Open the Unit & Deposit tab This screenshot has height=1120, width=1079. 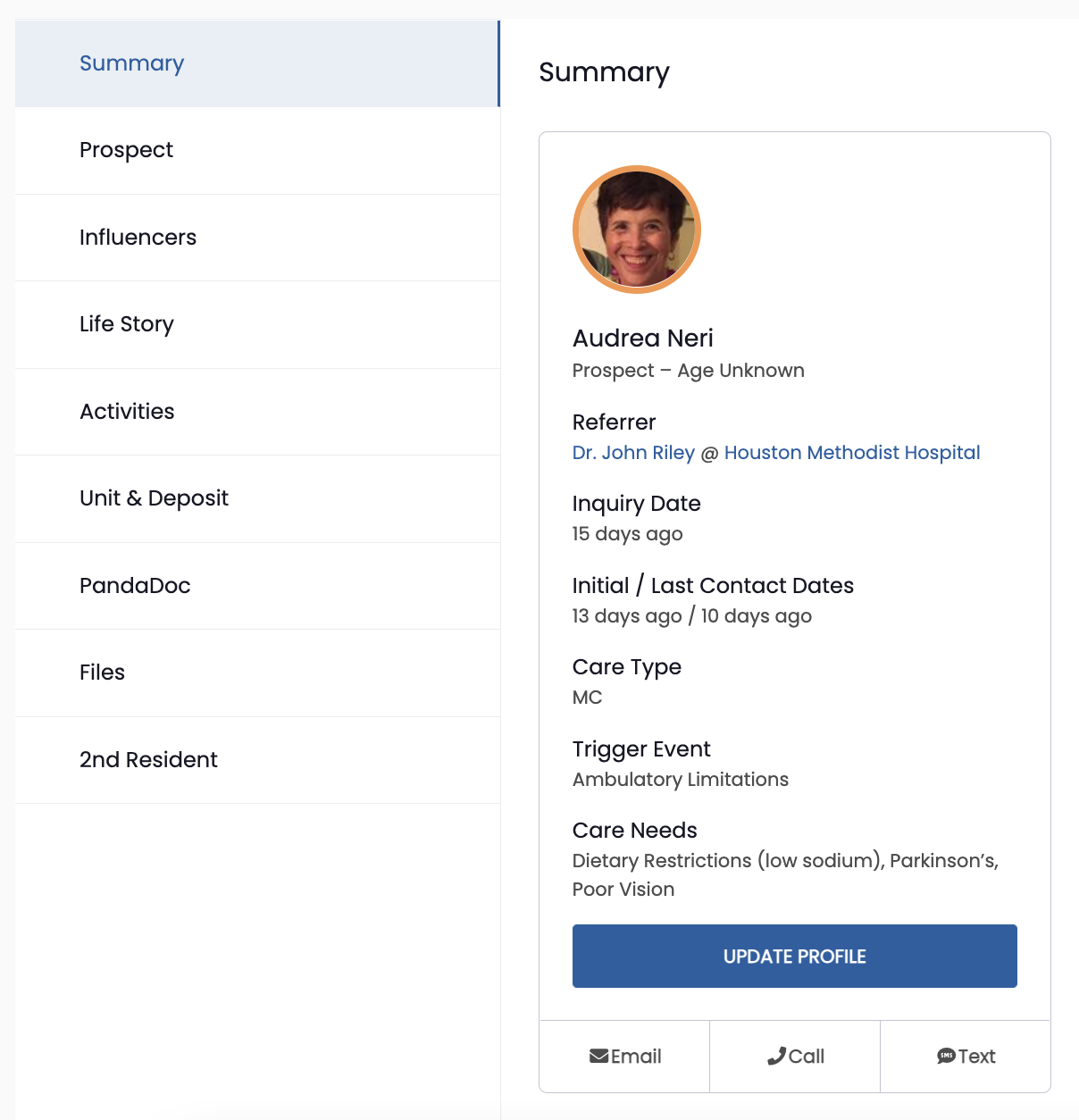[257, 498]
